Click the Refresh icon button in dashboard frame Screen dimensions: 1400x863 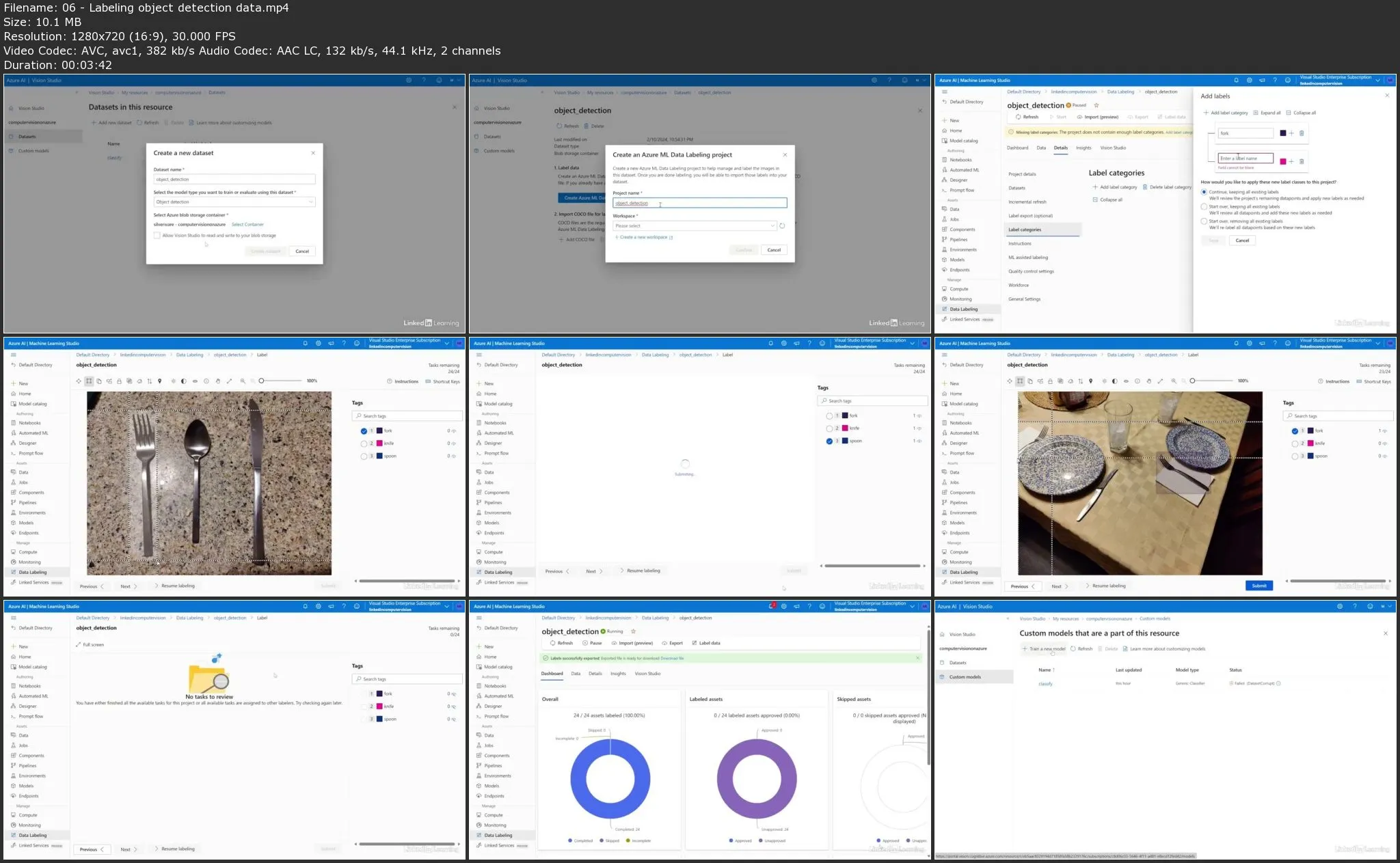(x=562, y=643)
